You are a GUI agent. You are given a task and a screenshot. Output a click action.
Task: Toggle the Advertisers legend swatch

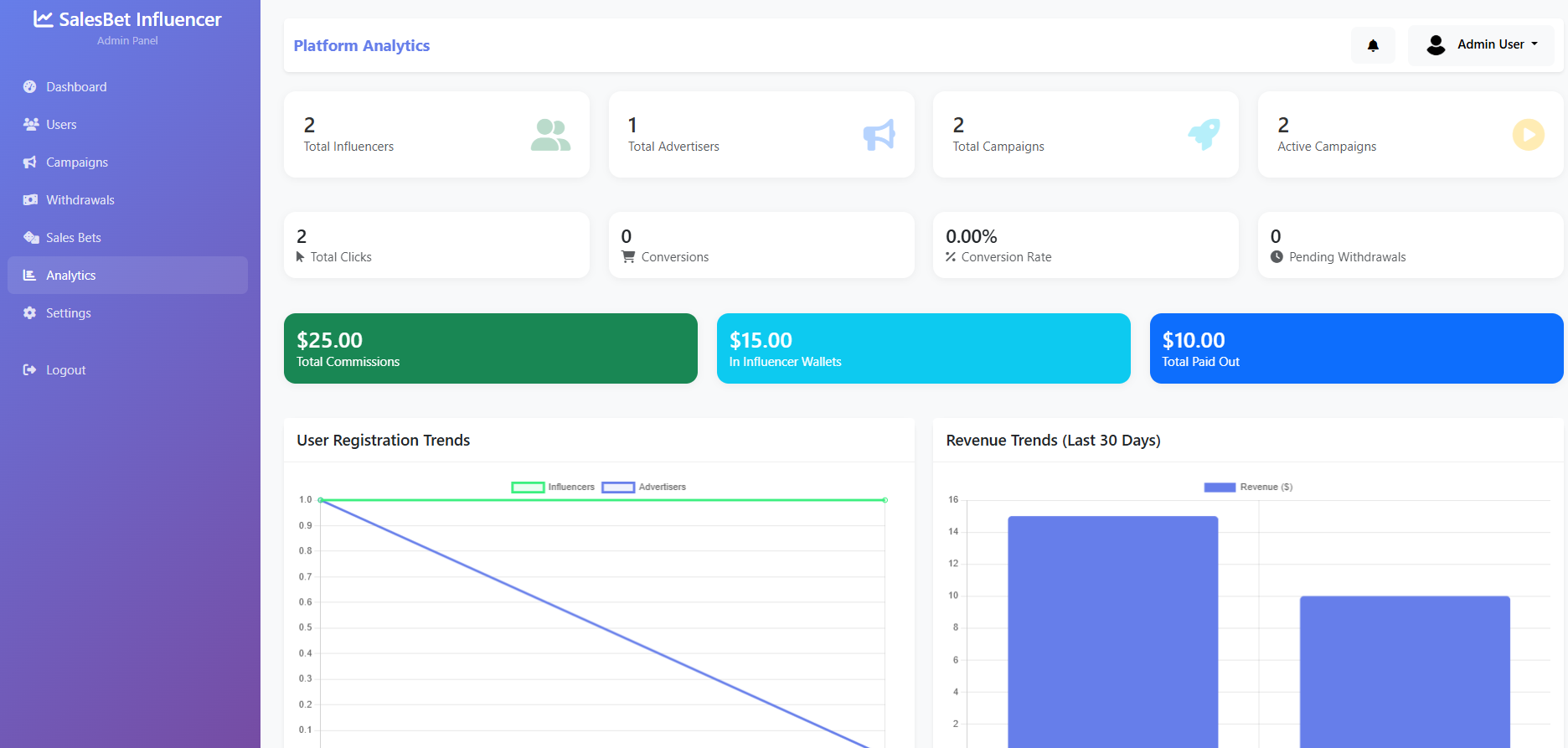point(618,487)
